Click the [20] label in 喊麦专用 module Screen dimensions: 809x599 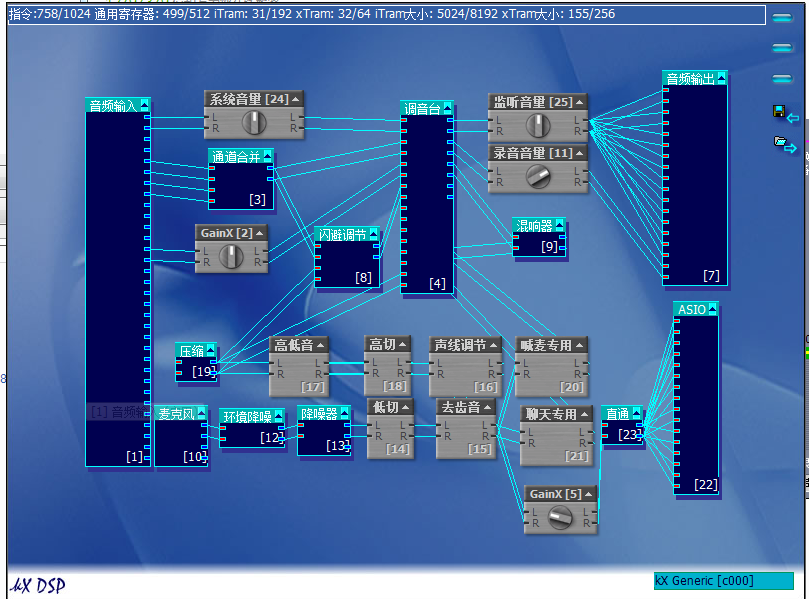pyautogui.click(x=572, y=387)
